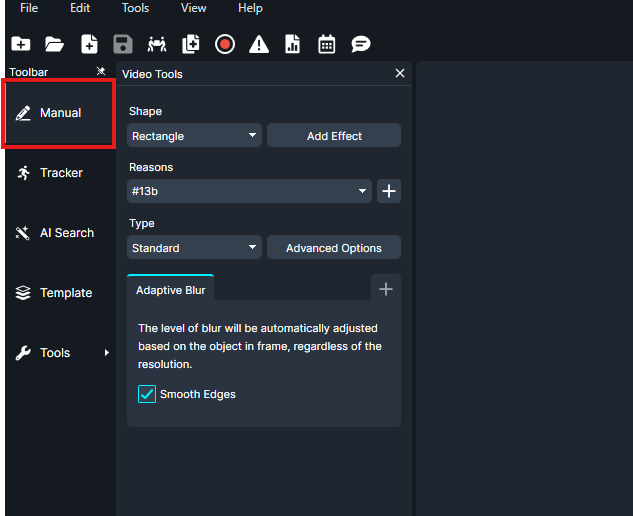
Task: Unpin the Toolbar panel
Action: tap(100, 72)
